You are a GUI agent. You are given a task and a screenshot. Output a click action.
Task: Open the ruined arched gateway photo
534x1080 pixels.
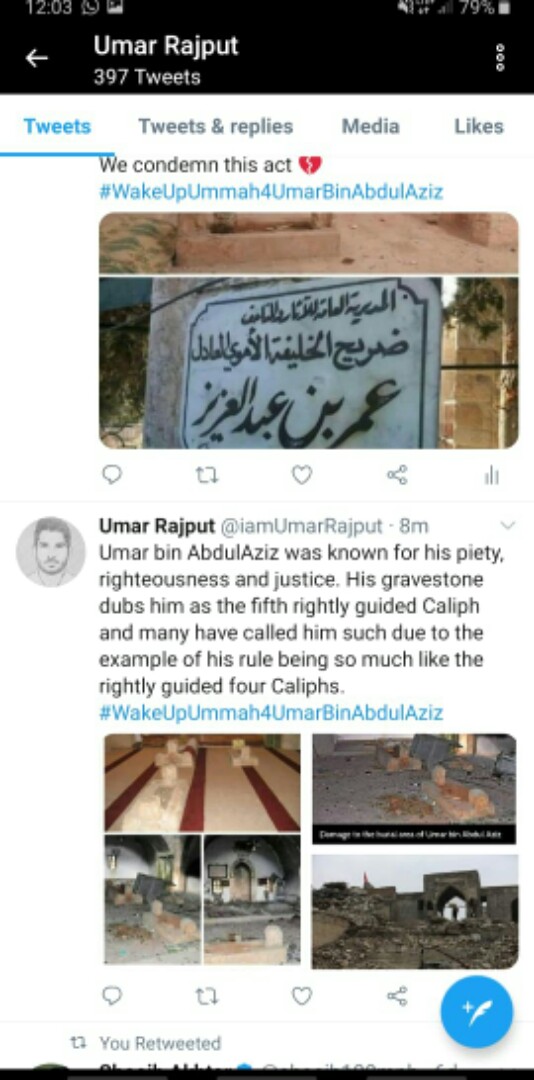[x=415, y=911]
